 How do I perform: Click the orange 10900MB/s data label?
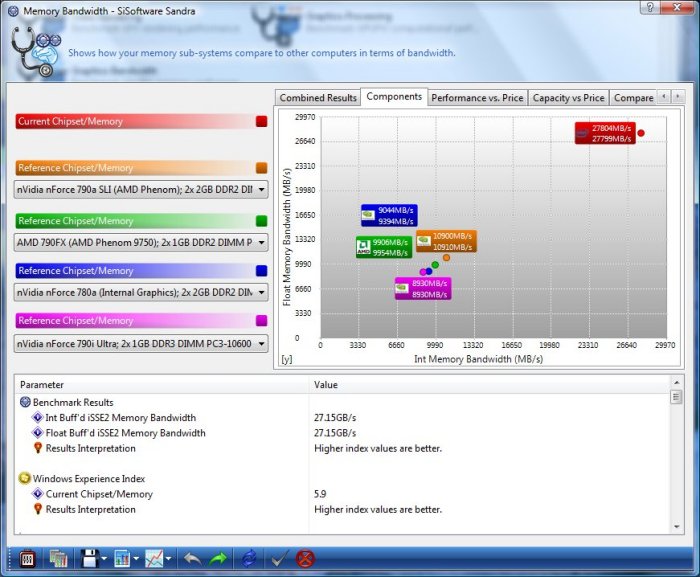click(446, 241)
